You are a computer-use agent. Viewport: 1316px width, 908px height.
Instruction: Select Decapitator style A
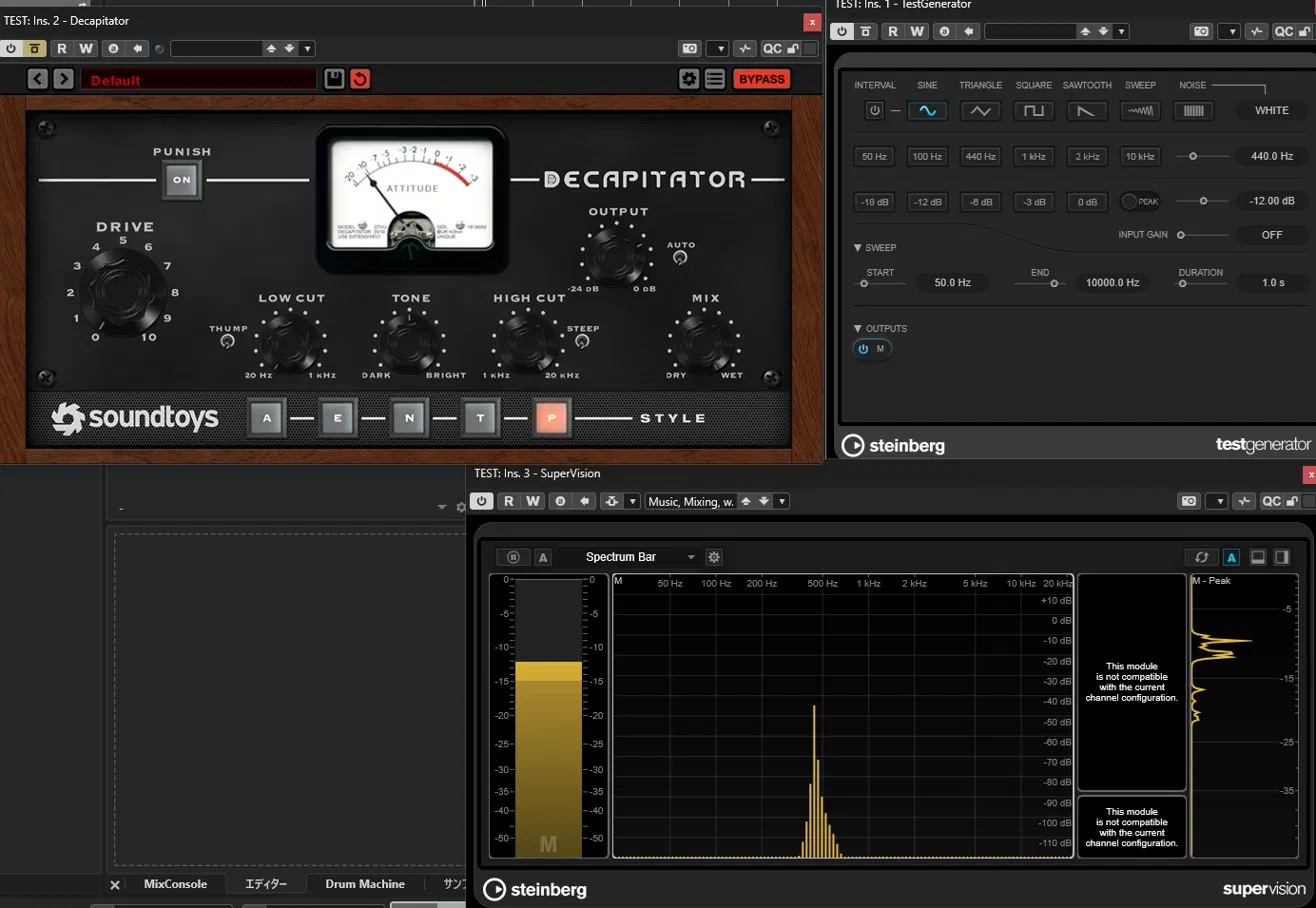(266, 418)
